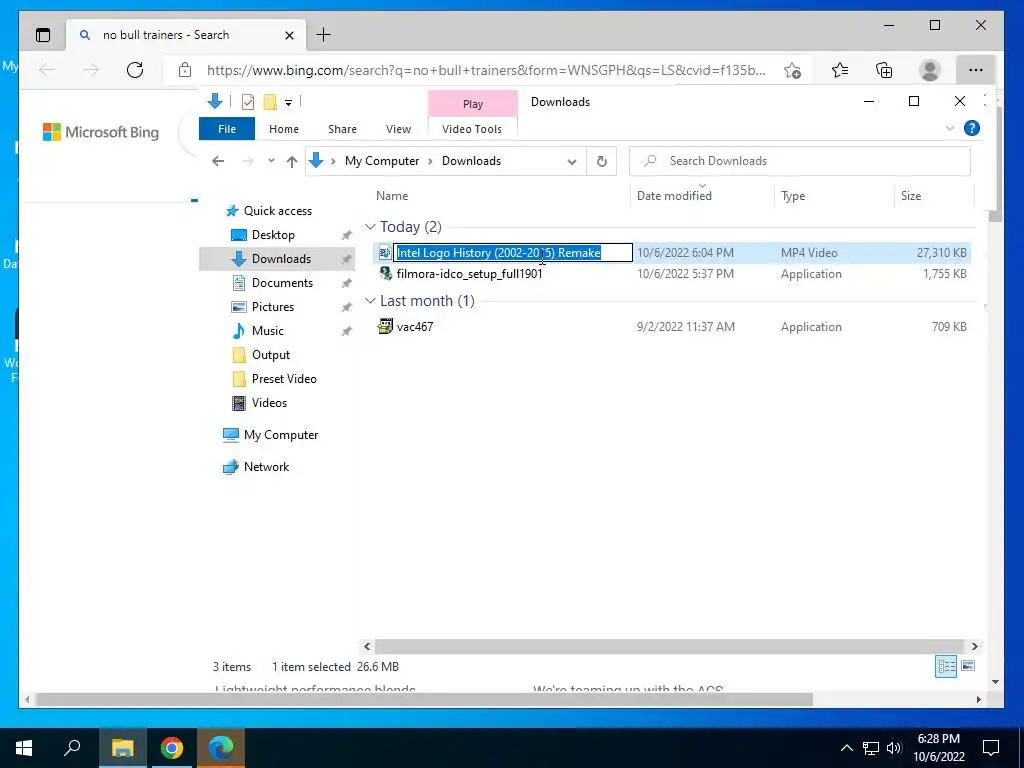
Task: Click the Explorer forward arrow
Action: [248, 161]
